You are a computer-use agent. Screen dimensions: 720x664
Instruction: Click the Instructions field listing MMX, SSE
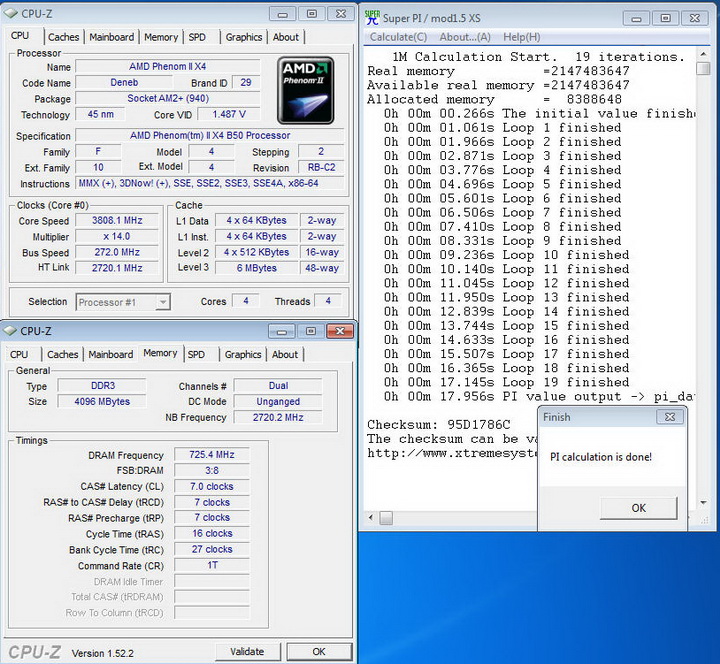click(x=210, y=183)
